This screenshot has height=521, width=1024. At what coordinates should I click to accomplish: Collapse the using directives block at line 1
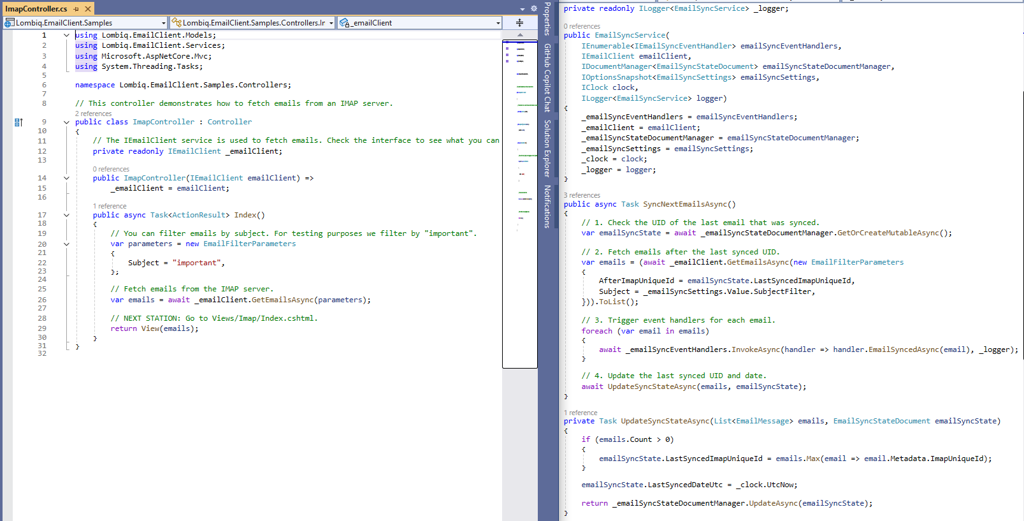[x=67, y=35]
